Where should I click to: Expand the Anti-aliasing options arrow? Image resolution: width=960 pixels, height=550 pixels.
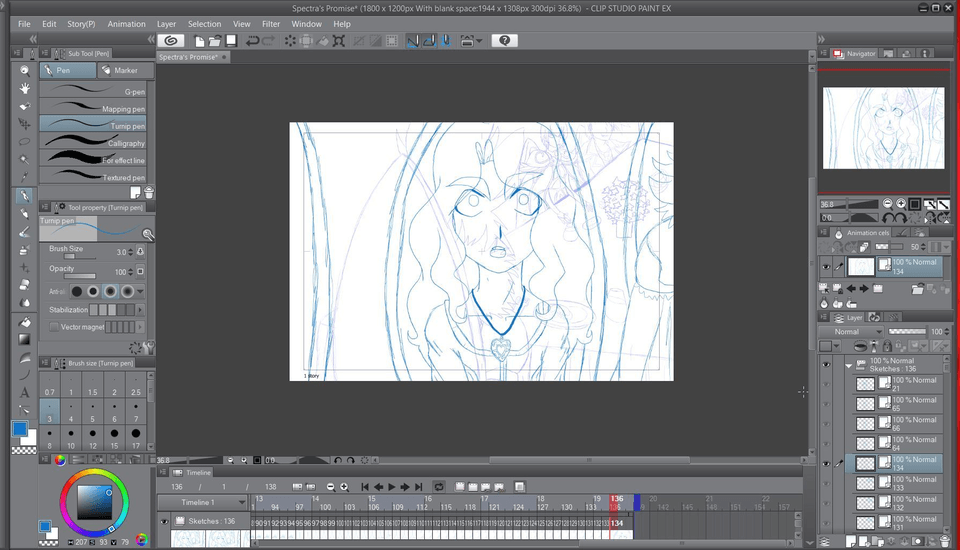[x=140, y=292]
